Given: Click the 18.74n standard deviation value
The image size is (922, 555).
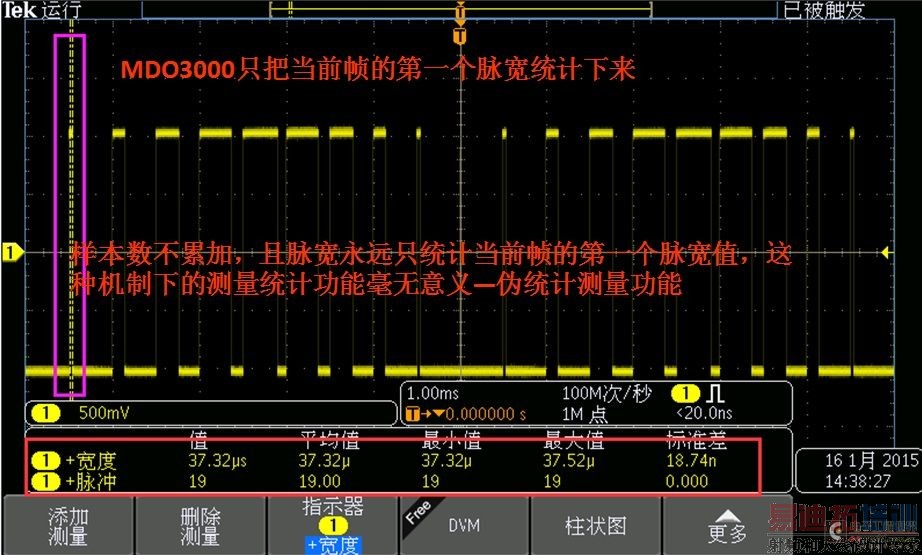Looking at the screenshot, I should click(x=691, y=460).
